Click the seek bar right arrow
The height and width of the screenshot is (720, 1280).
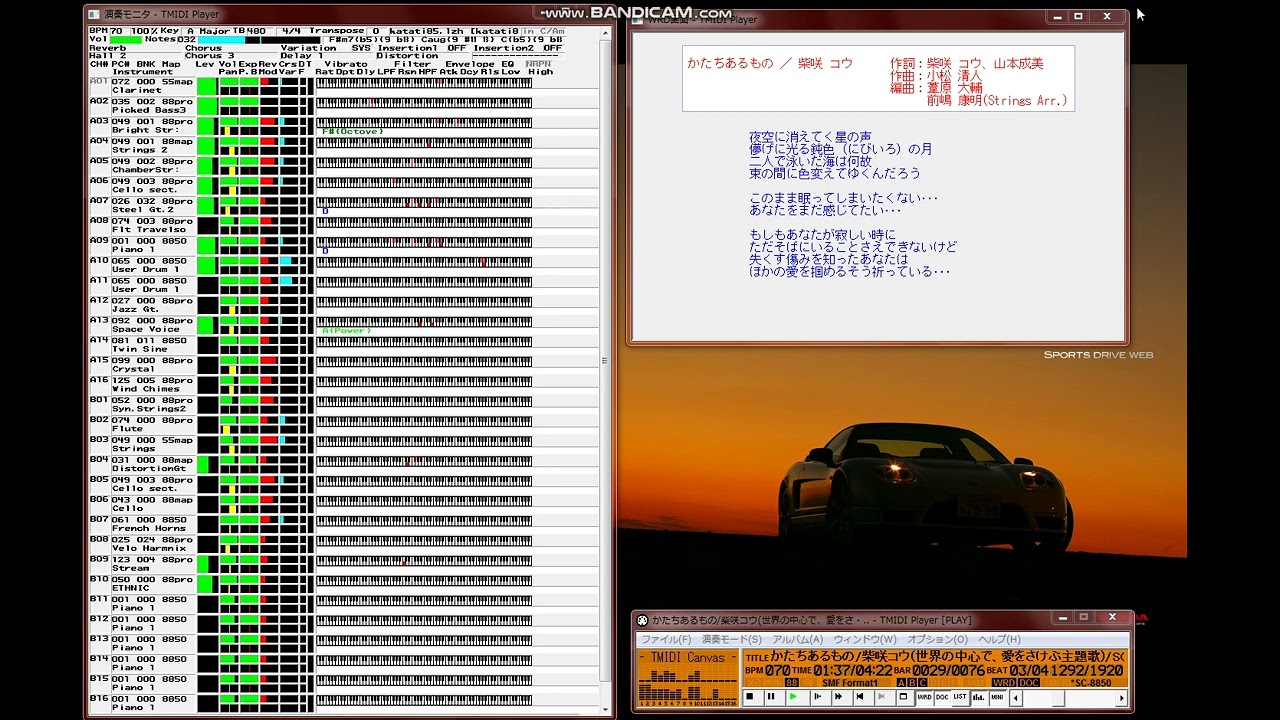pos(1121,698)
